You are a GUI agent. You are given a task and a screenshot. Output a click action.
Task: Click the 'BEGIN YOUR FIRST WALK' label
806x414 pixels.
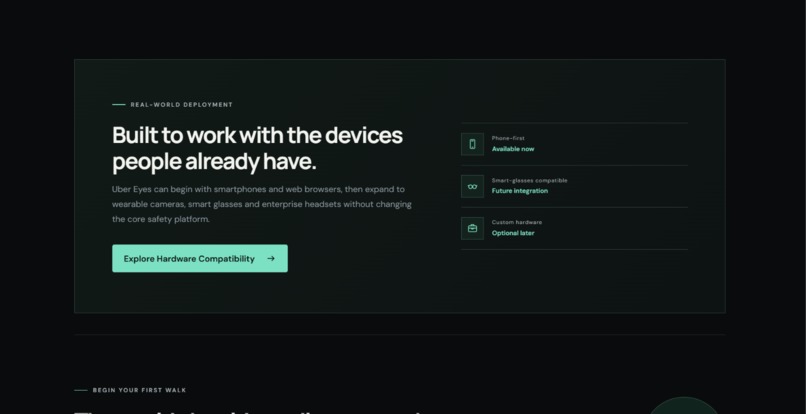click(x=139, y=390)
